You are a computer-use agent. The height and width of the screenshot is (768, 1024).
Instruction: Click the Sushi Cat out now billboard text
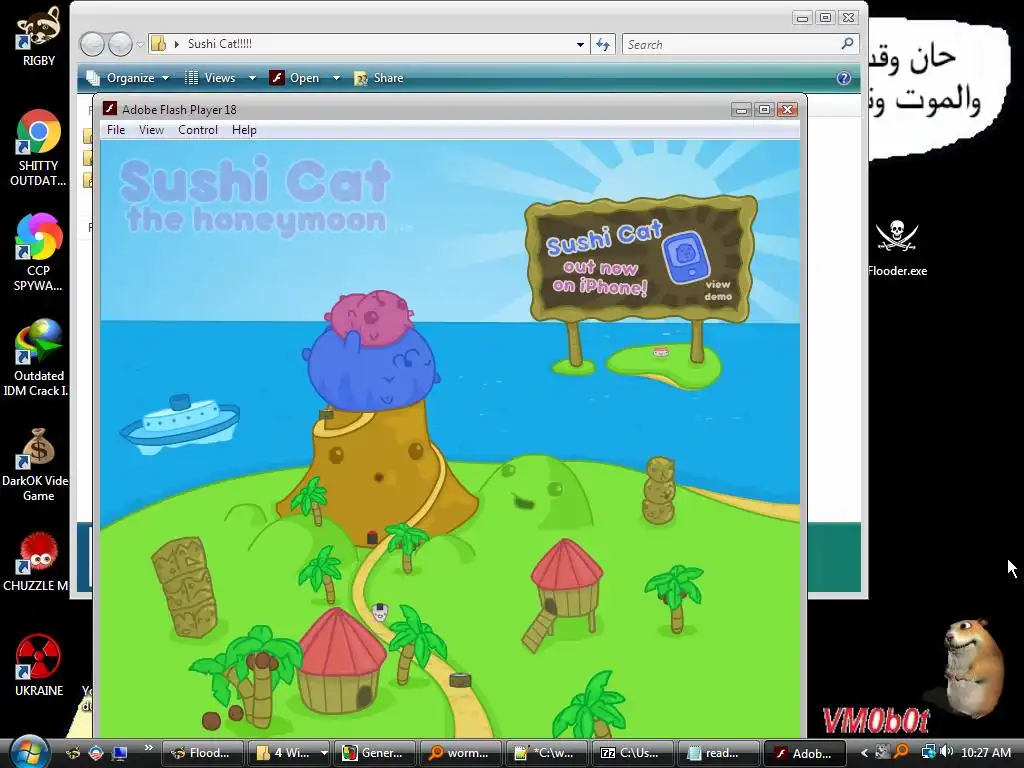coord(601,259)
